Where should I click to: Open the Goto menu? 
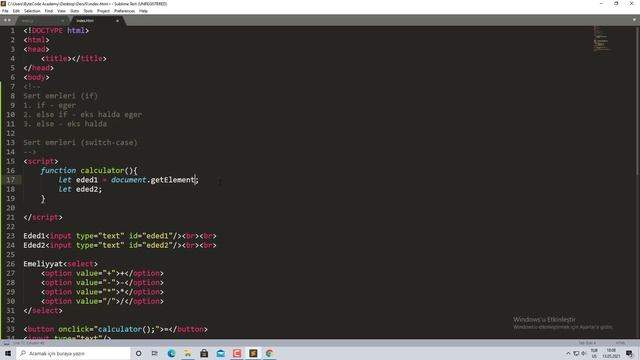[x=74, y=11]
